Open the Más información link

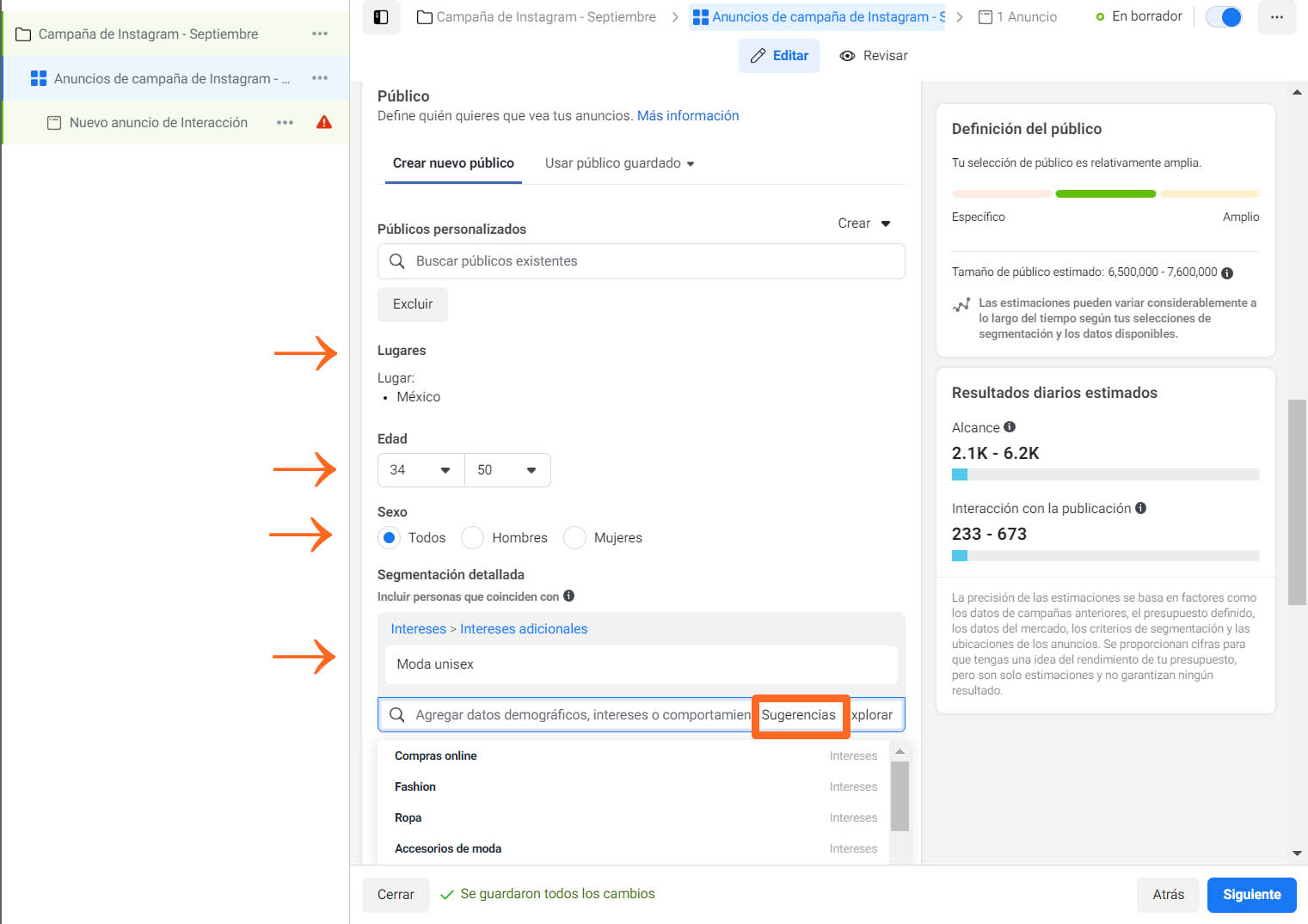tap(687, 116)
